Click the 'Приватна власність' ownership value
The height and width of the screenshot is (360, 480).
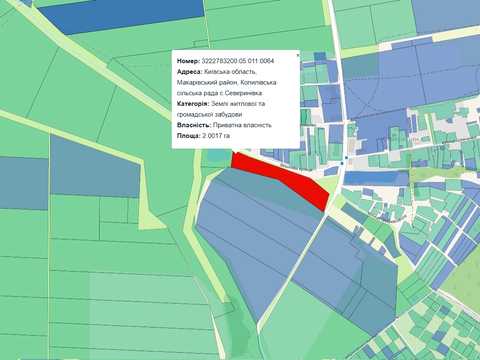242,125
